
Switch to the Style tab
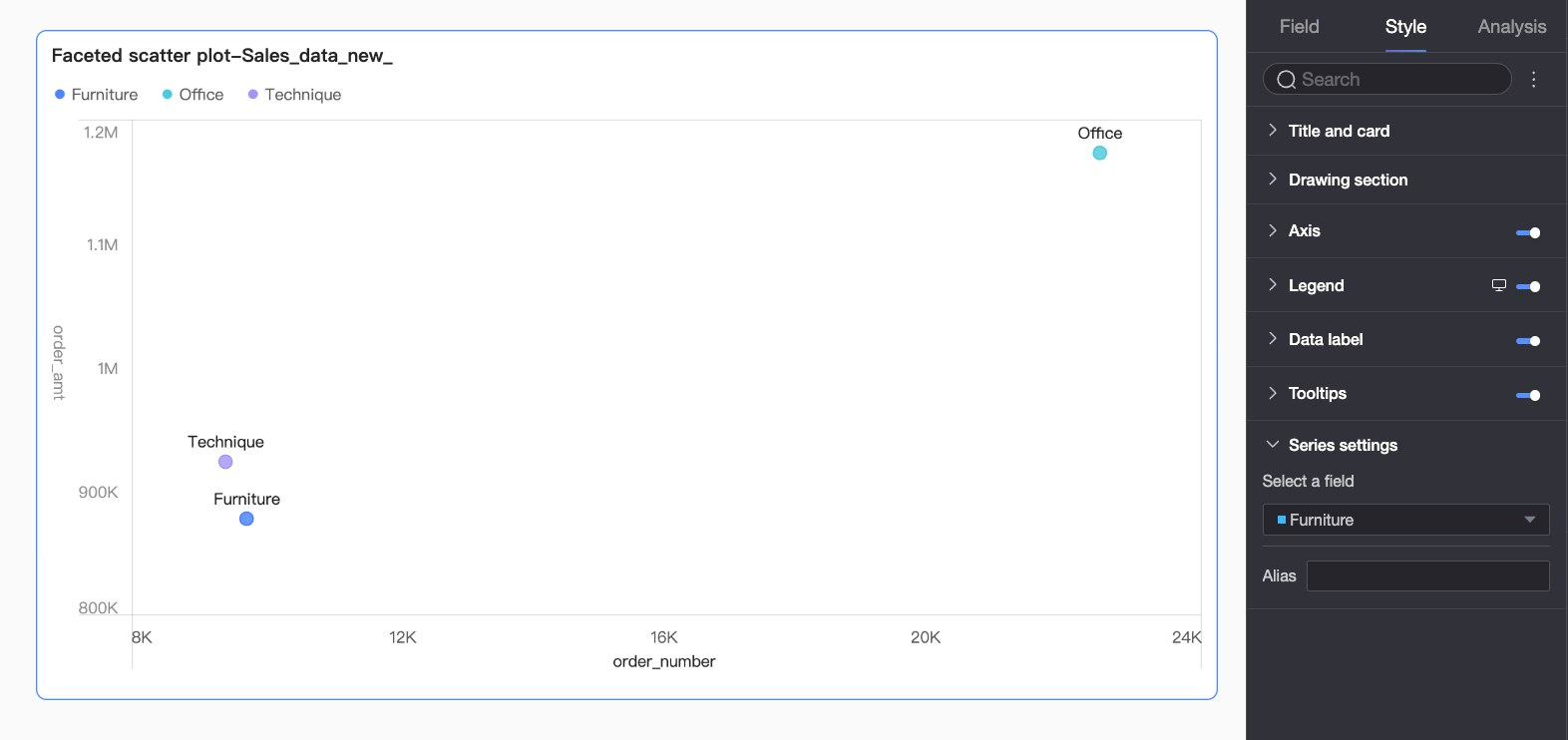(1405, 27)
